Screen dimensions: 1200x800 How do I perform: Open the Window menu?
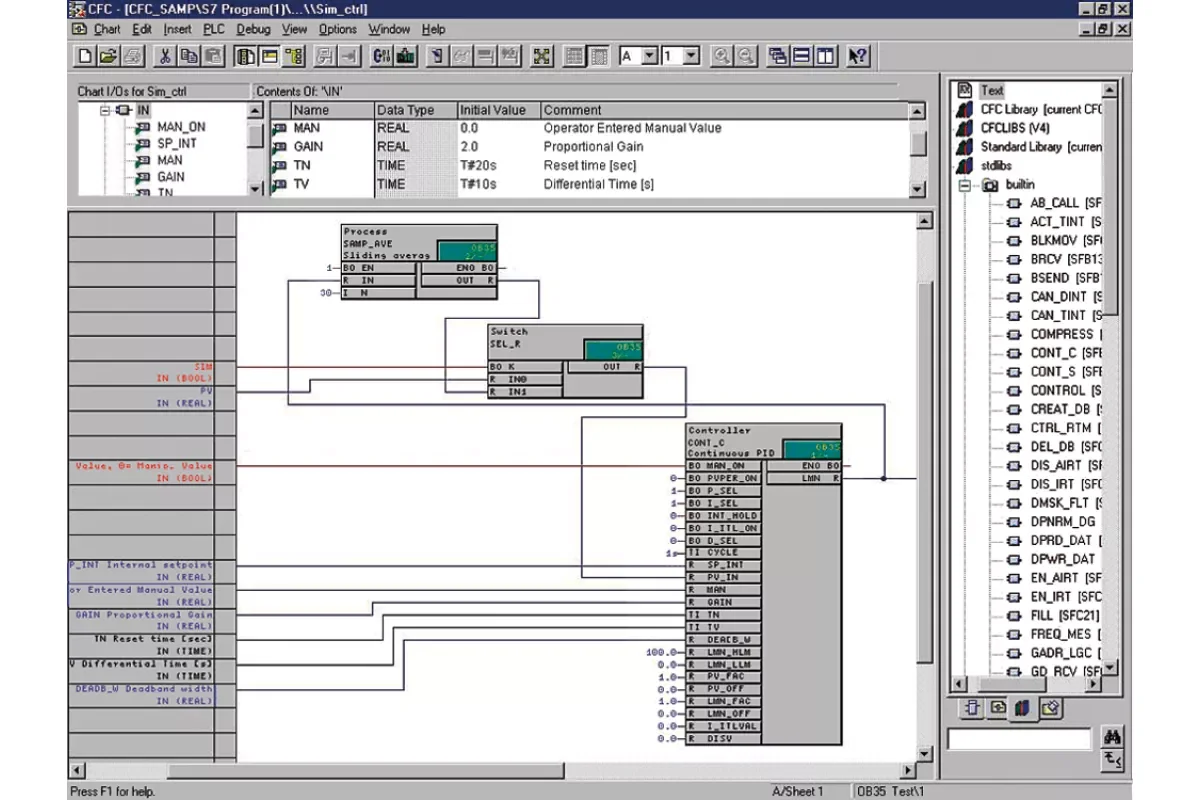click(x=389, y=29)
